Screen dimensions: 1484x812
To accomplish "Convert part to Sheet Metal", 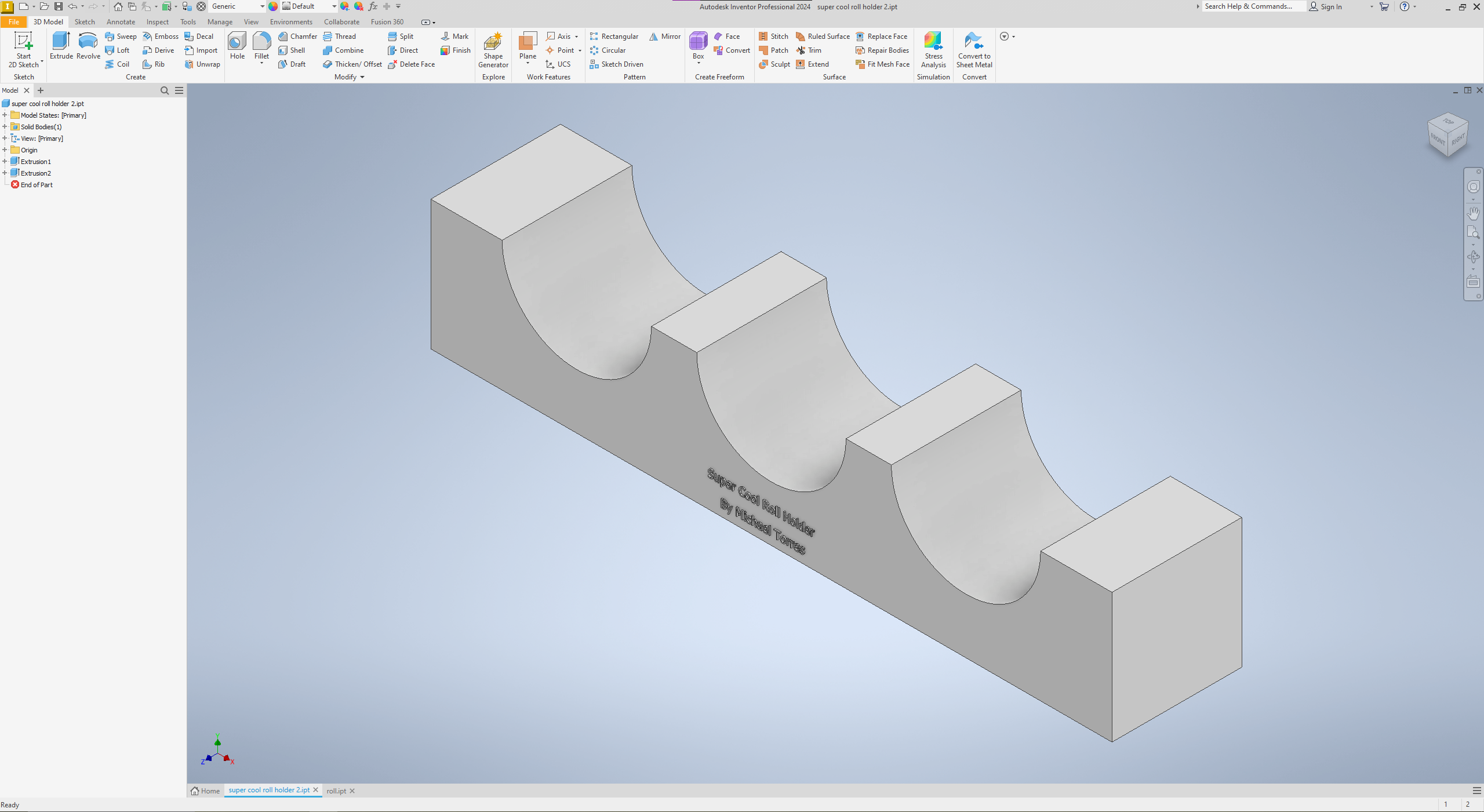I will coord(974,50).
